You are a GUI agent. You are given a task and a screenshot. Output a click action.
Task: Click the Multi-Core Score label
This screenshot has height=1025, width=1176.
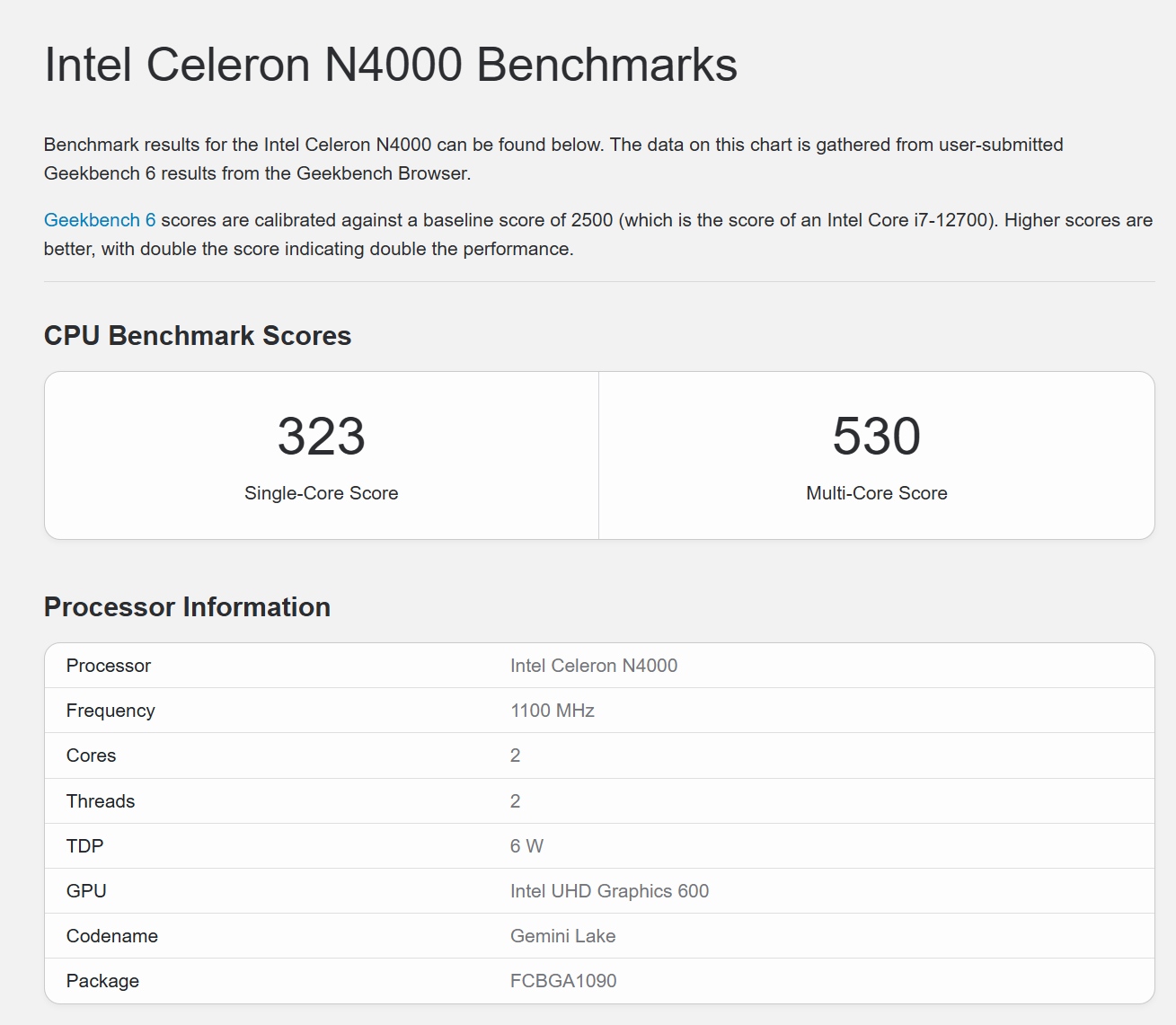(876, 493)
